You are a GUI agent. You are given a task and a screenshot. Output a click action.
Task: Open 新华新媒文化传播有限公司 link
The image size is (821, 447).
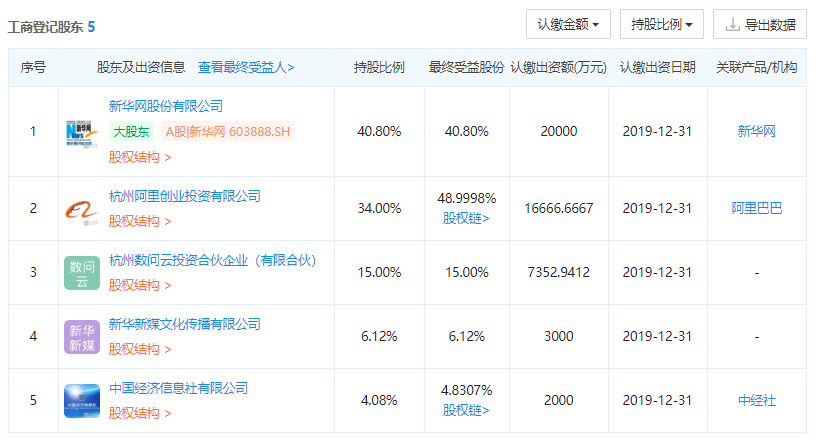[184, 324]
